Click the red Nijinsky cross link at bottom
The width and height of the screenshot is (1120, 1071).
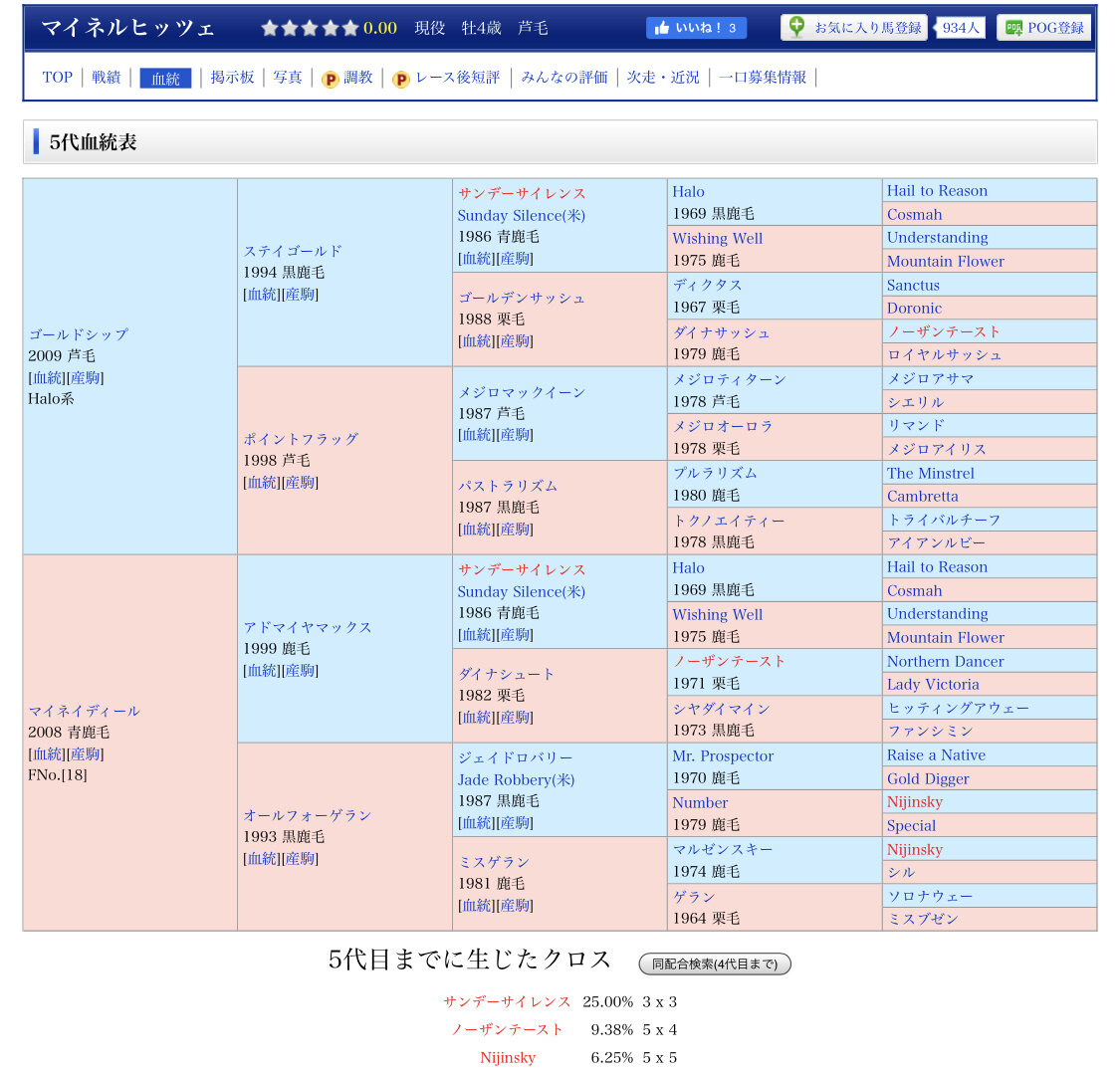508,1057
